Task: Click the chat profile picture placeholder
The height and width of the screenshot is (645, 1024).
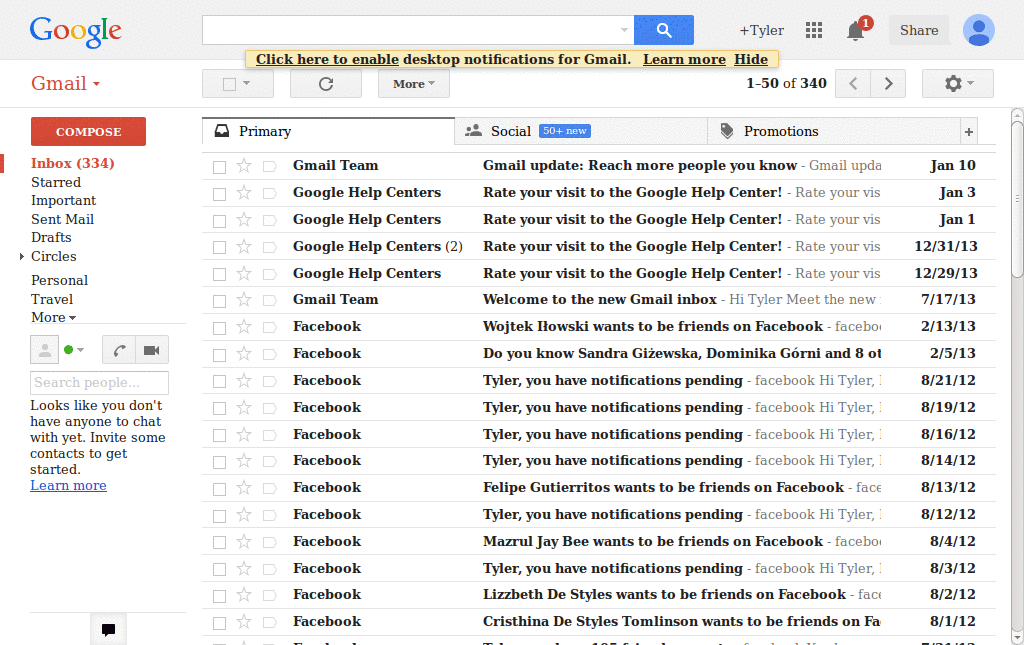Action: tap(44, 350)
